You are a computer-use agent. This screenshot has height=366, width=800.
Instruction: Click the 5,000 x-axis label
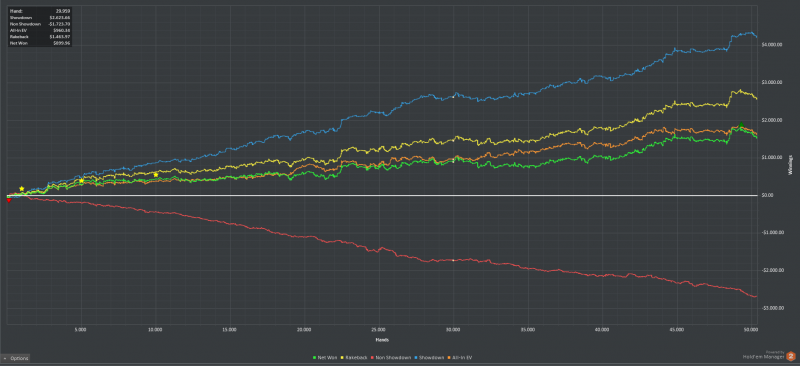(x=81, y=330)
